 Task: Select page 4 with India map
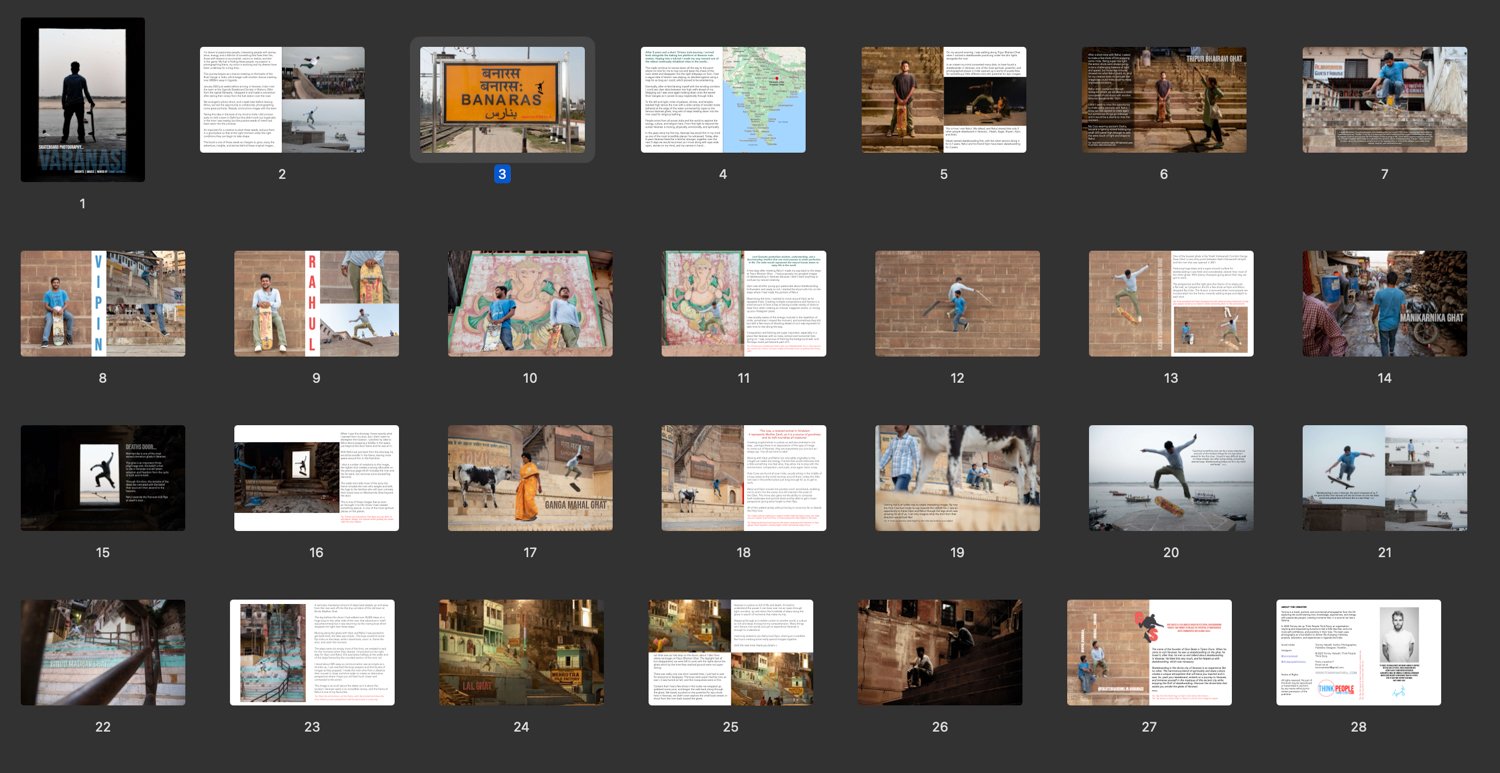click(x=723, y=100)
